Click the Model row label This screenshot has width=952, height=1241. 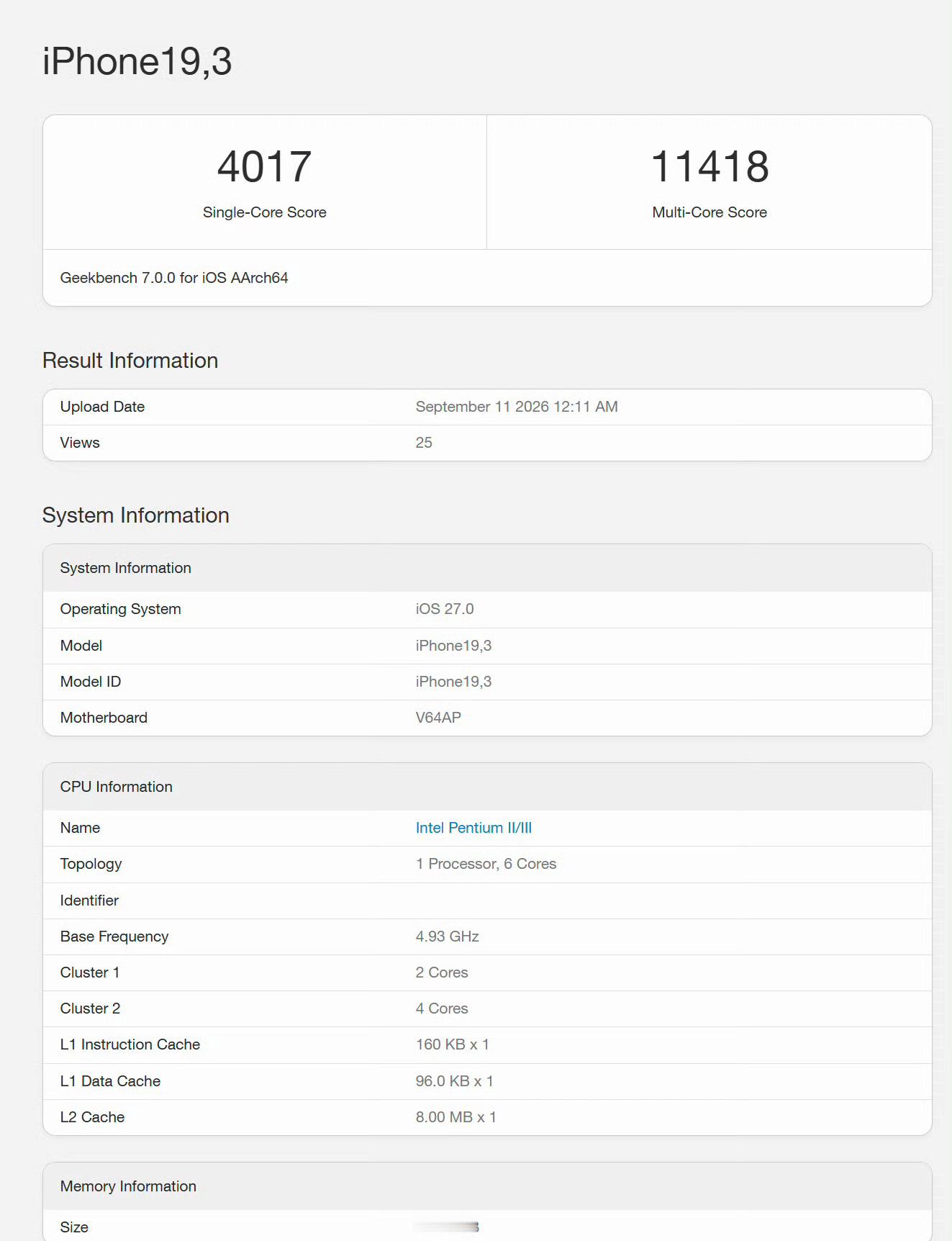tap(81, 646)
